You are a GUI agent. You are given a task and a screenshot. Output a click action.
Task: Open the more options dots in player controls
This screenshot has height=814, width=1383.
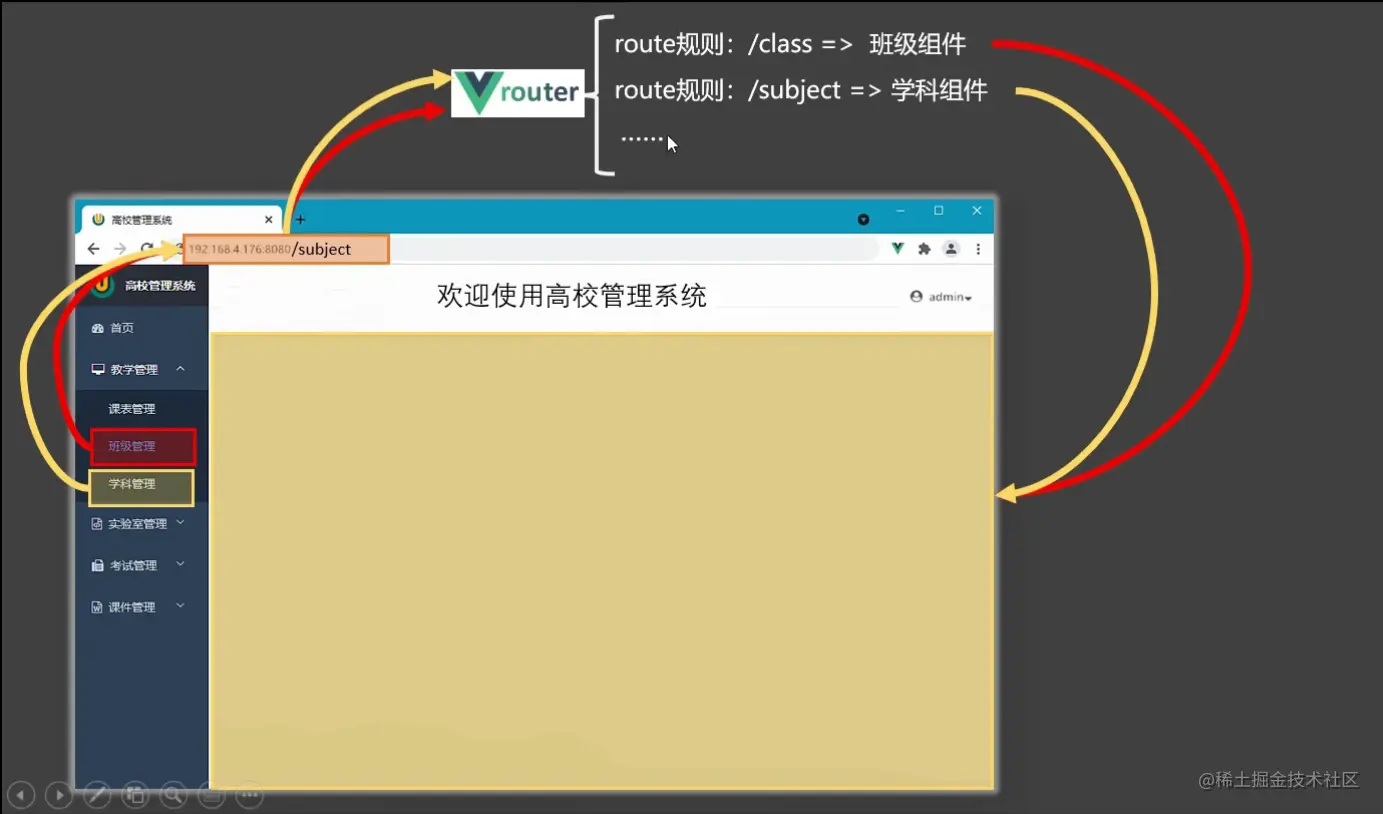coord(249,795)
